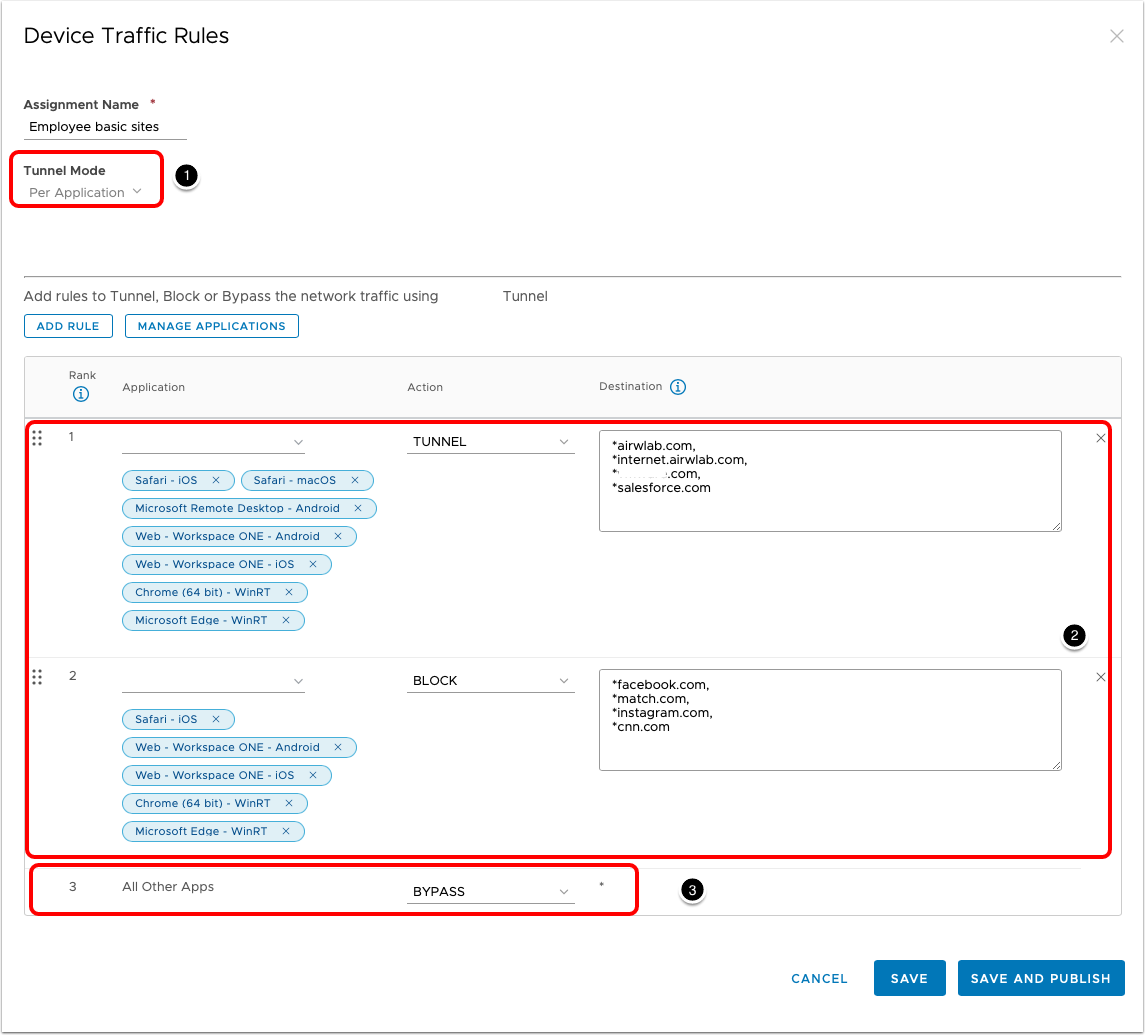
Task: Remove Safari - macOS tag from rule 1
Action: coord(354,480)
